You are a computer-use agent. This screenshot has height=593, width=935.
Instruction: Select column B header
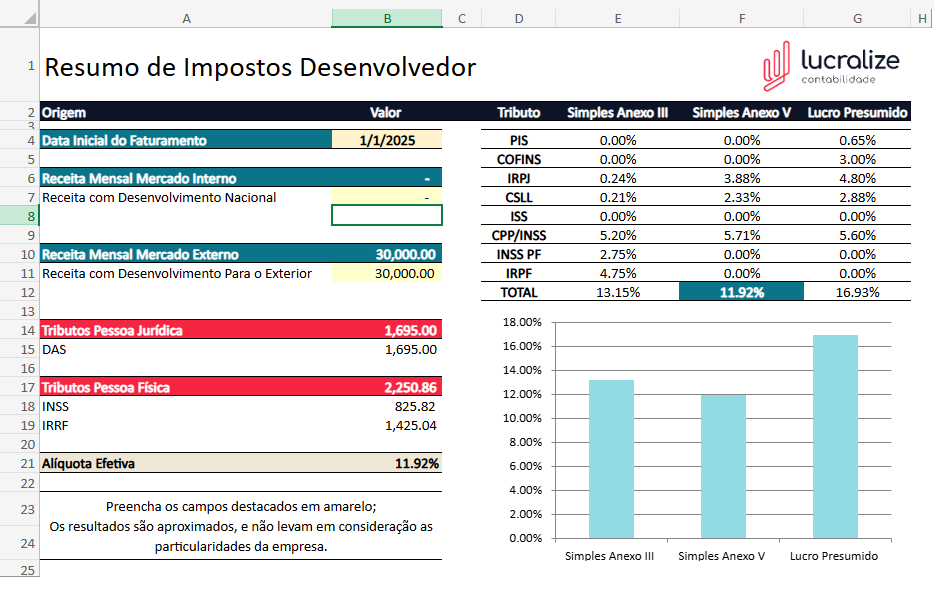387,18
